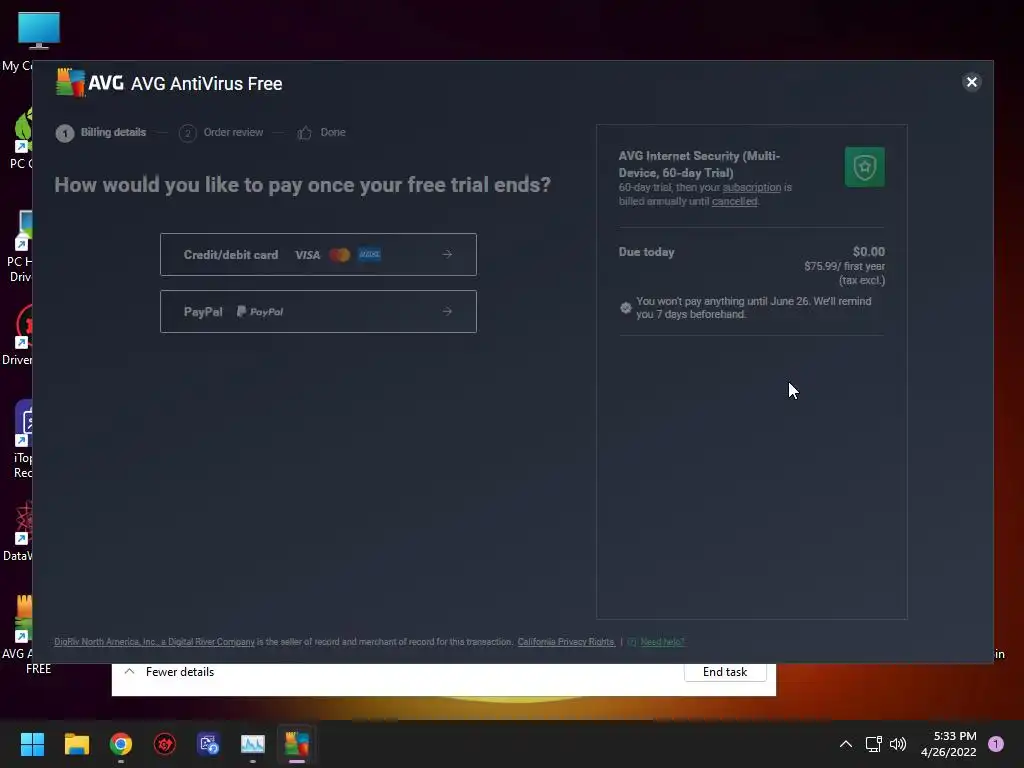1024x768 pixels.
Task: Select Order review step indicator
Action: coord(221,133)
